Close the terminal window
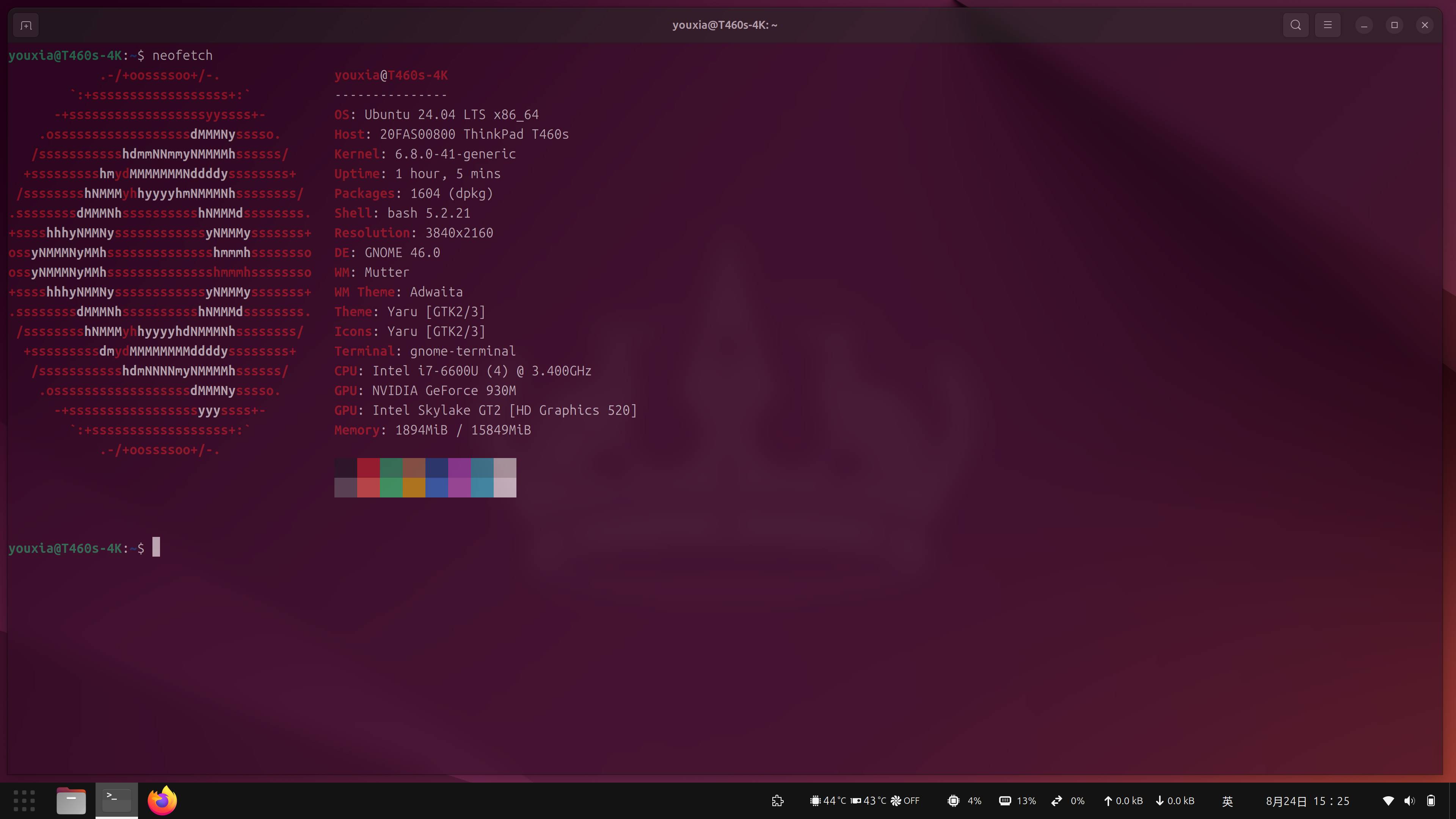The height and width of the screenshot is (819, 1456). (x=1425, y=25)
